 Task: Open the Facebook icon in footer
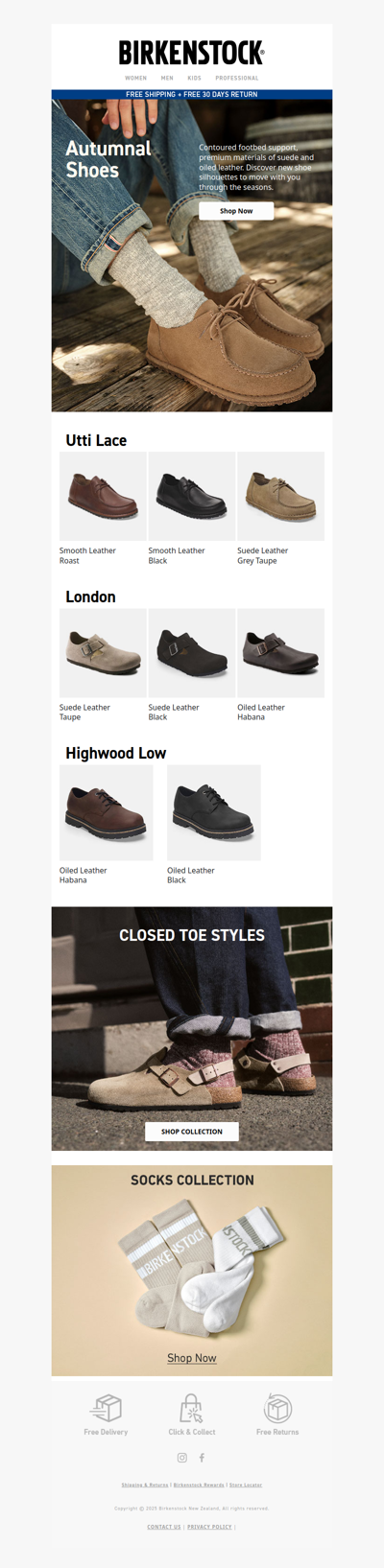coord(202,1458)
